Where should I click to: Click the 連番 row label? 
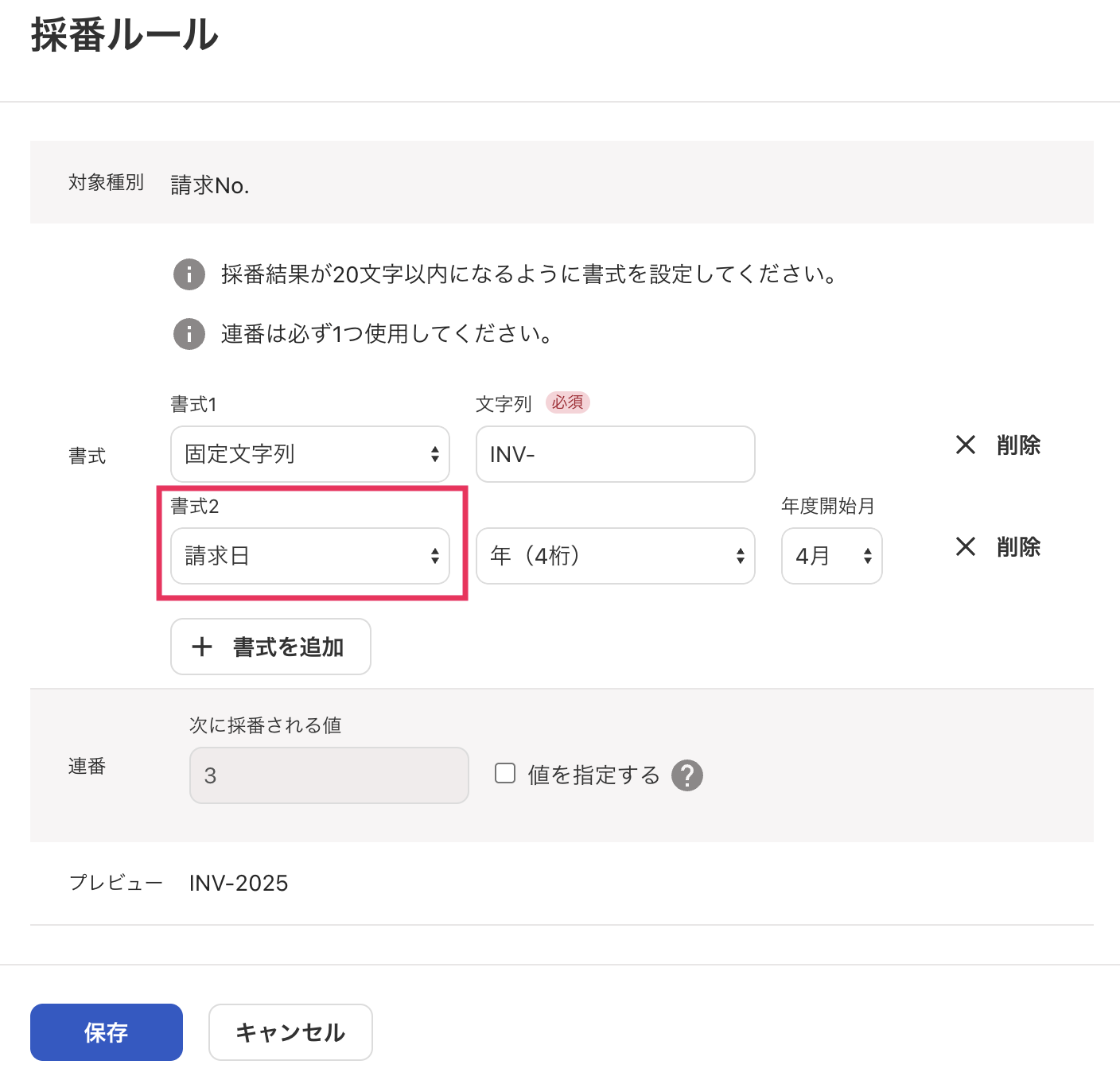click(87, 766)
